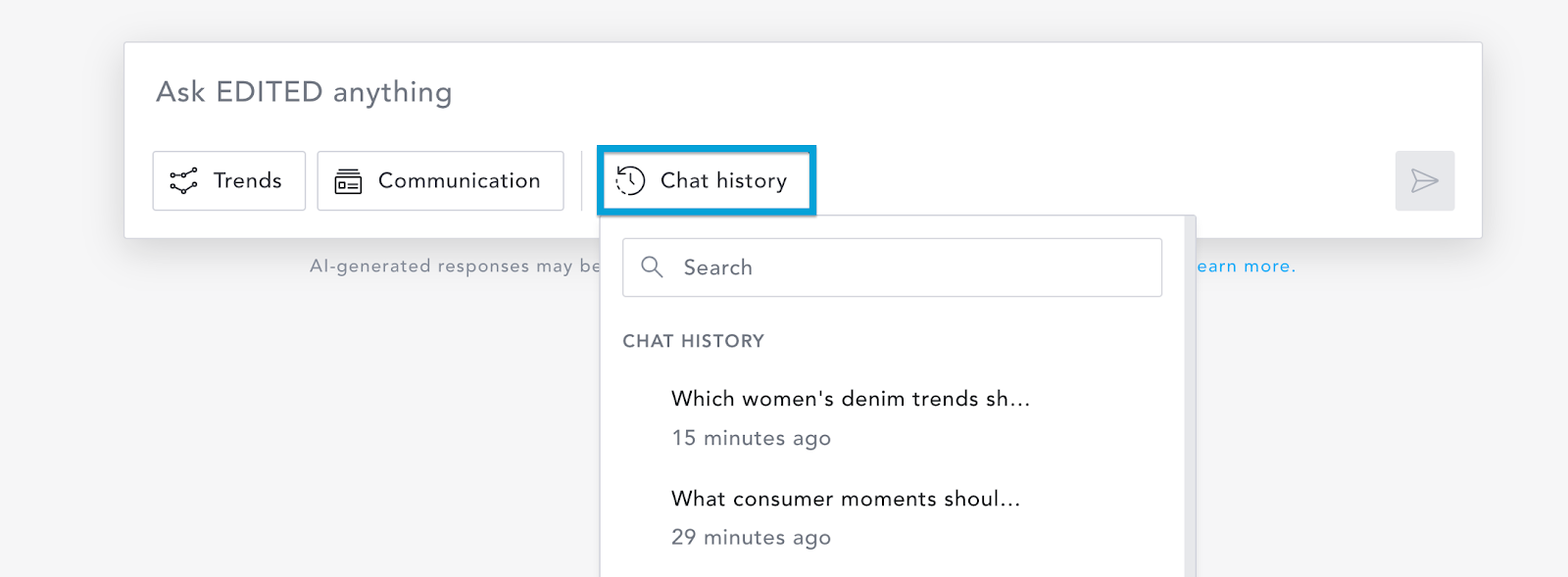Click the vertical divider beside Communication button
This screenshot has width=1568, height=577.
point(581,180)
